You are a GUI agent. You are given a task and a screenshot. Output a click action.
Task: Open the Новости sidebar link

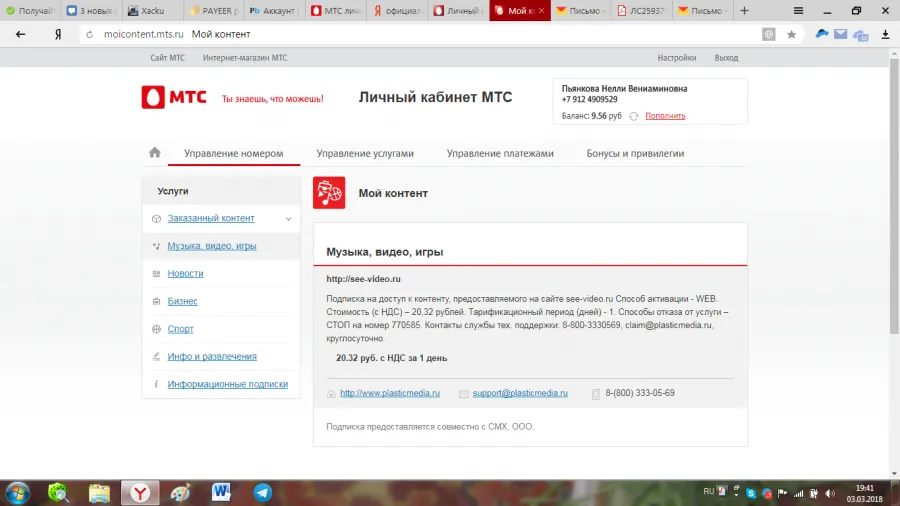[185, 274]
